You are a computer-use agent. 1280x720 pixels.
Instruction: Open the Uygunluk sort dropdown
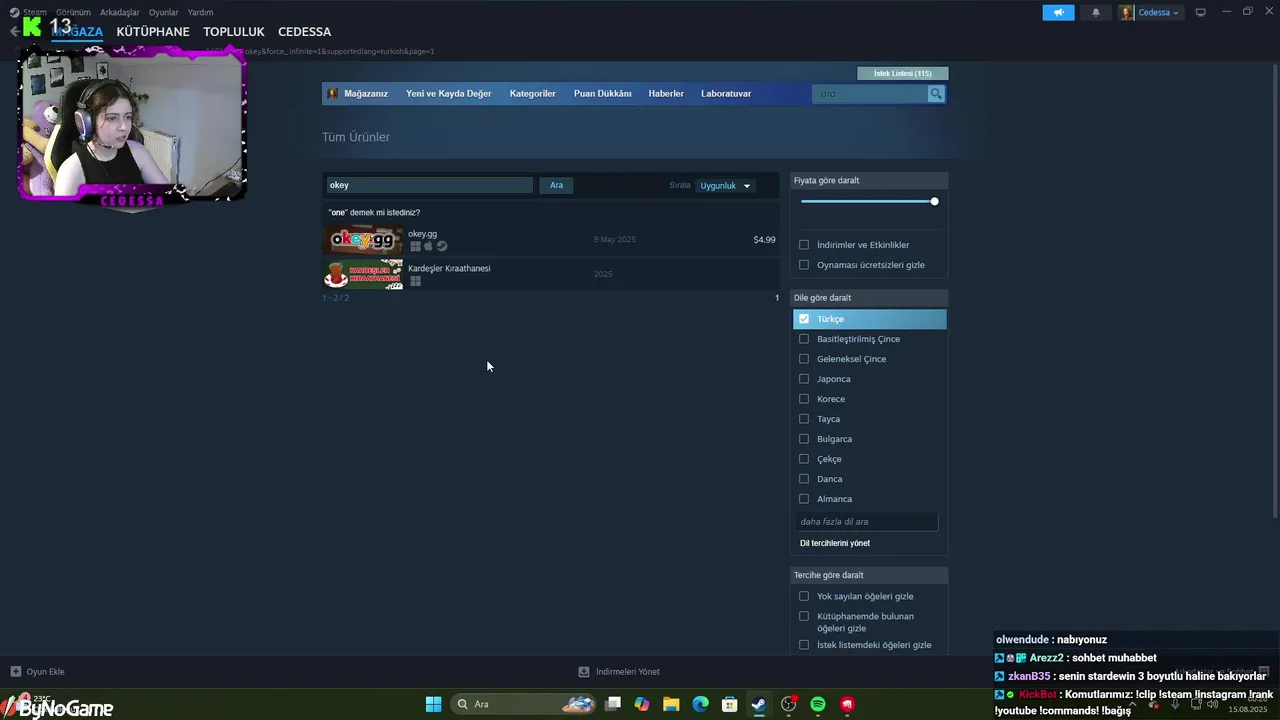click(x=725, y=186)
